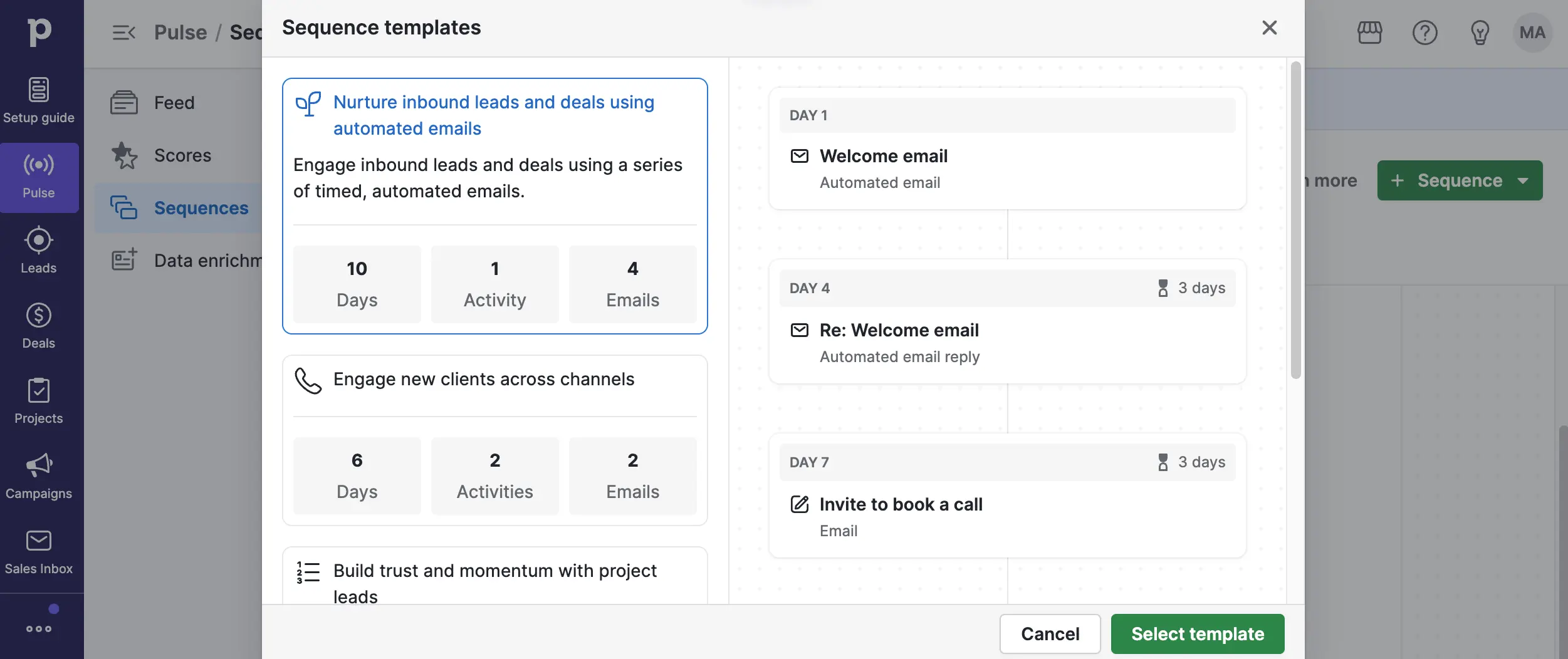
Task: Open the MA profile menu
Action: pos(1532,33)
